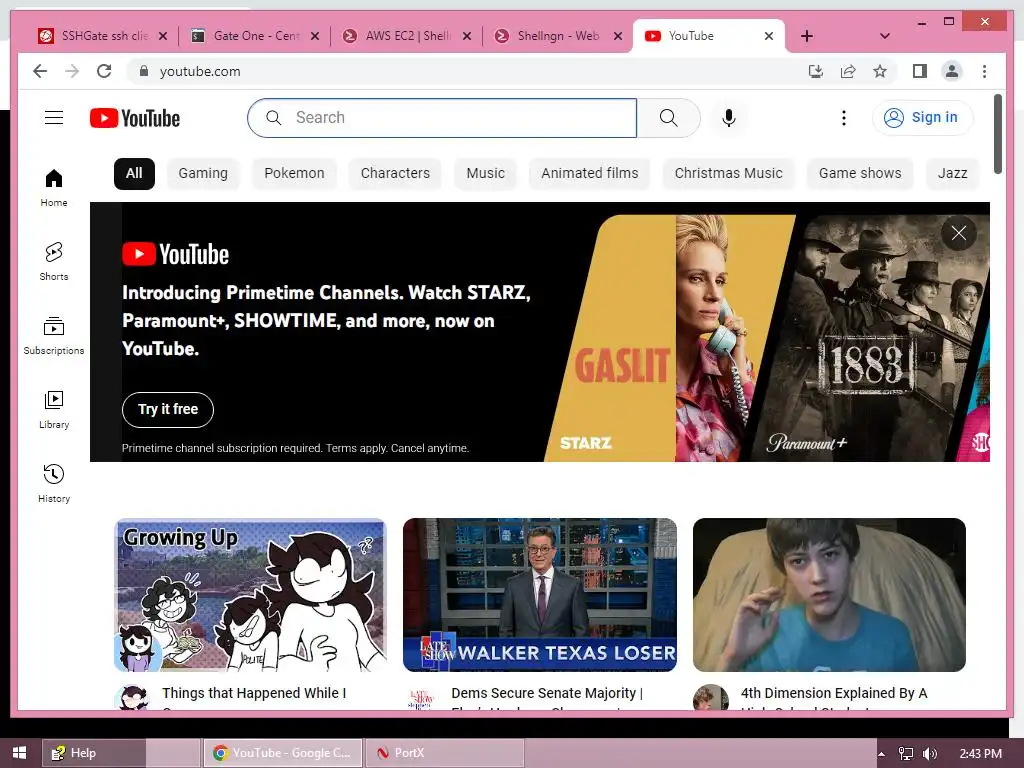The height and width of the screenshot is (768, 1024).
Task: Select the Animated films chip
Action: 590,173
